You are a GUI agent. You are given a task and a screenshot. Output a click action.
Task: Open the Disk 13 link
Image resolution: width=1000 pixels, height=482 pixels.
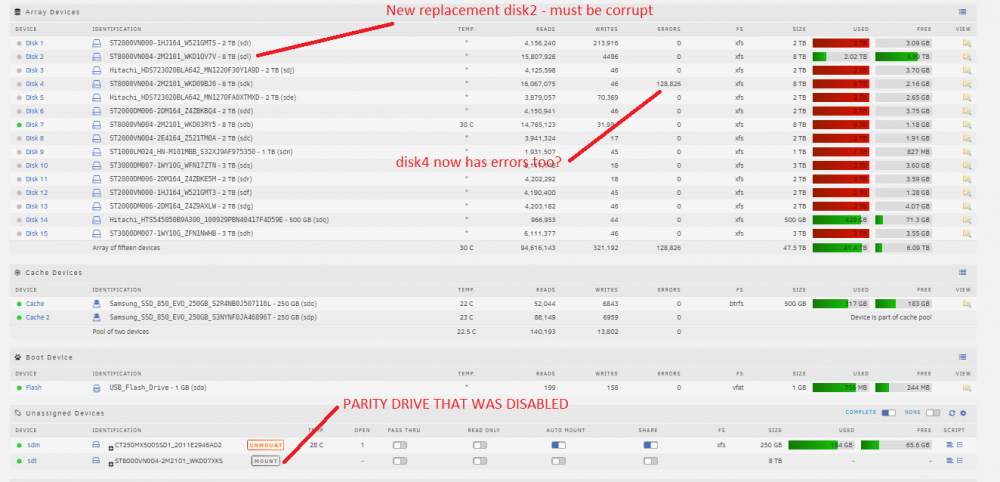click(36, 206)
